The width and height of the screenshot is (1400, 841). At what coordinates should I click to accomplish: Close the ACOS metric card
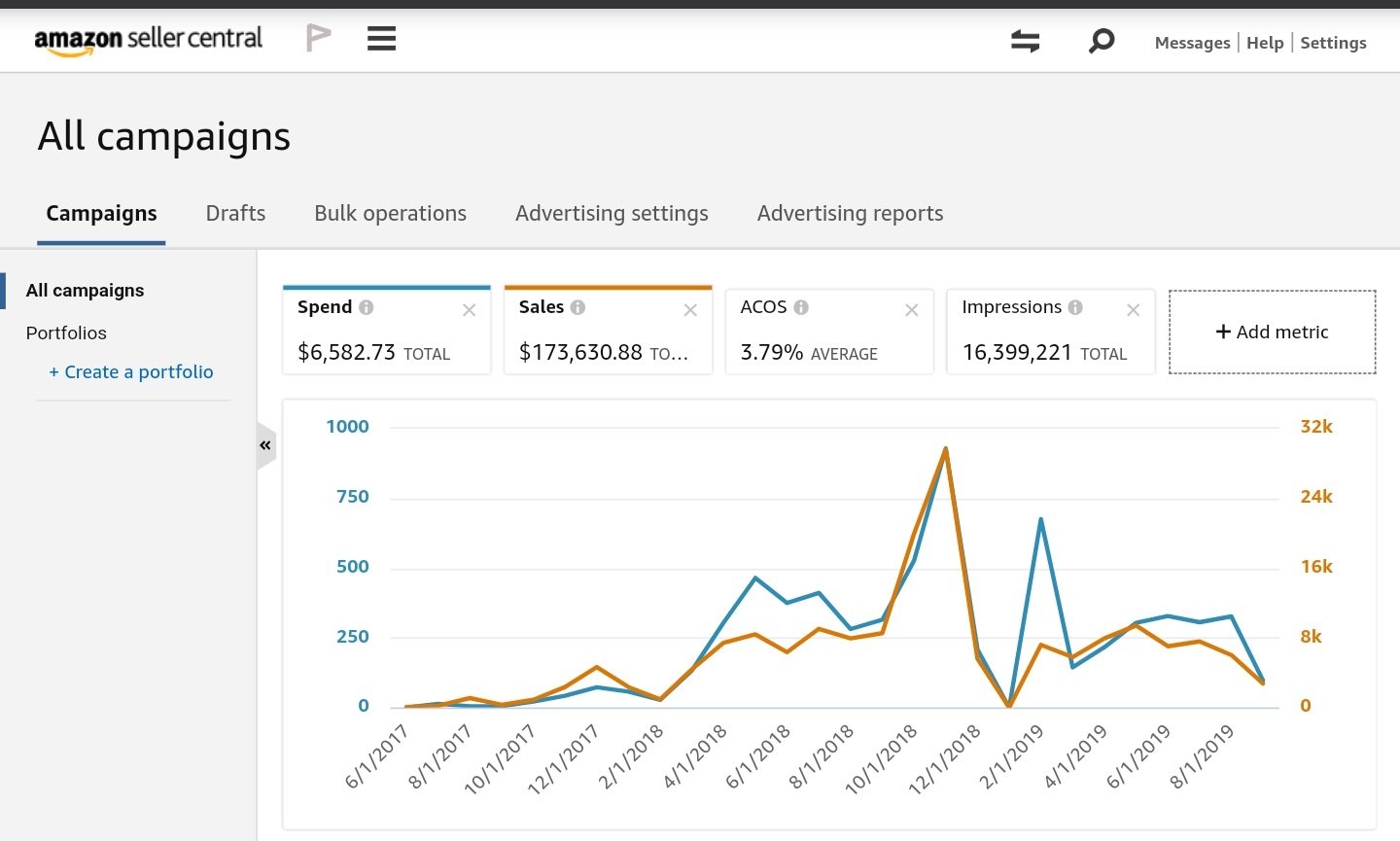click(x=912, y=310)
